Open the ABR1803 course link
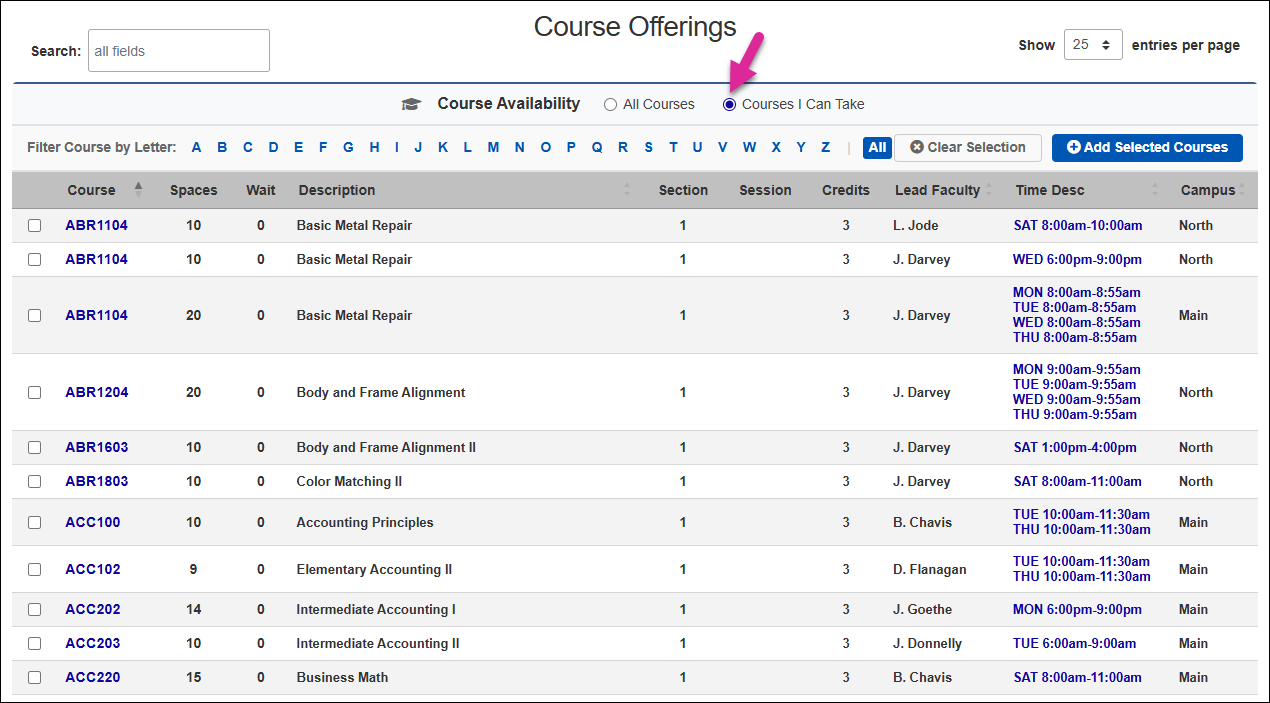The height and width of the screenshot is (703, 1270). [x=97, y=481]
